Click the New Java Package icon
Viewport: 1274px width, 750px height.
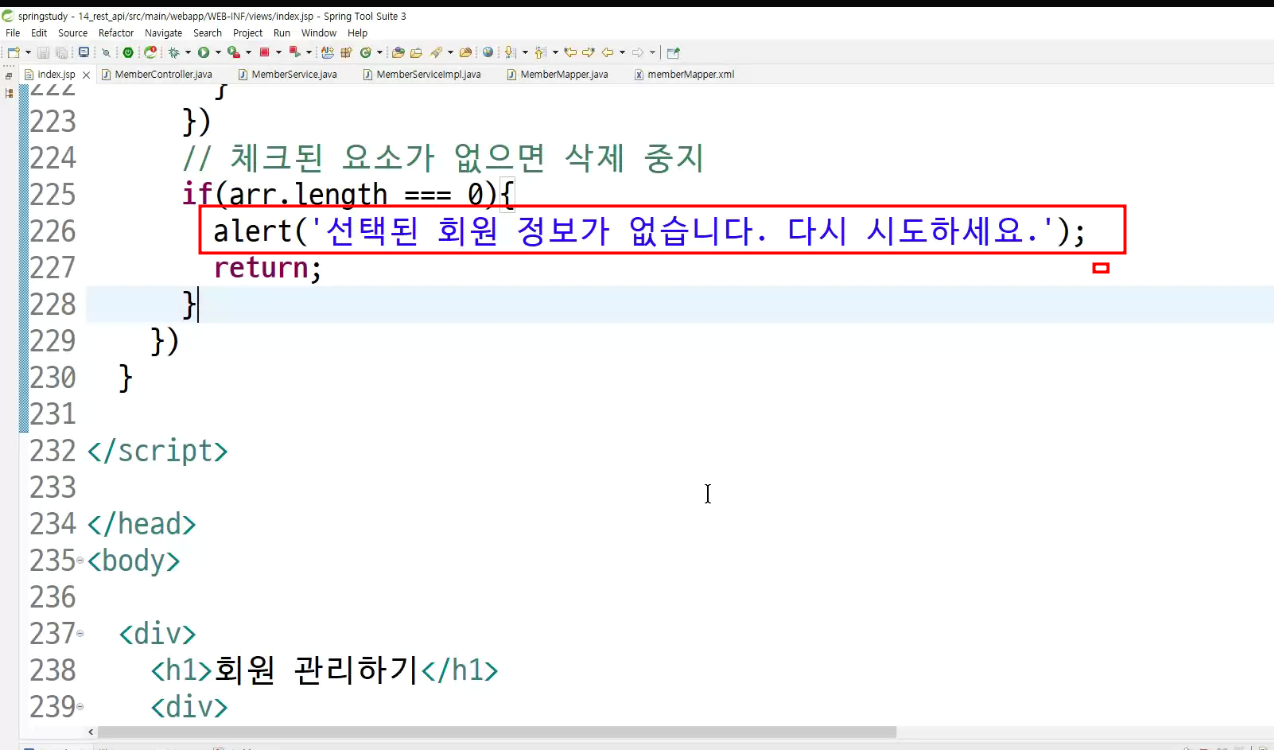tap(328, 52)
